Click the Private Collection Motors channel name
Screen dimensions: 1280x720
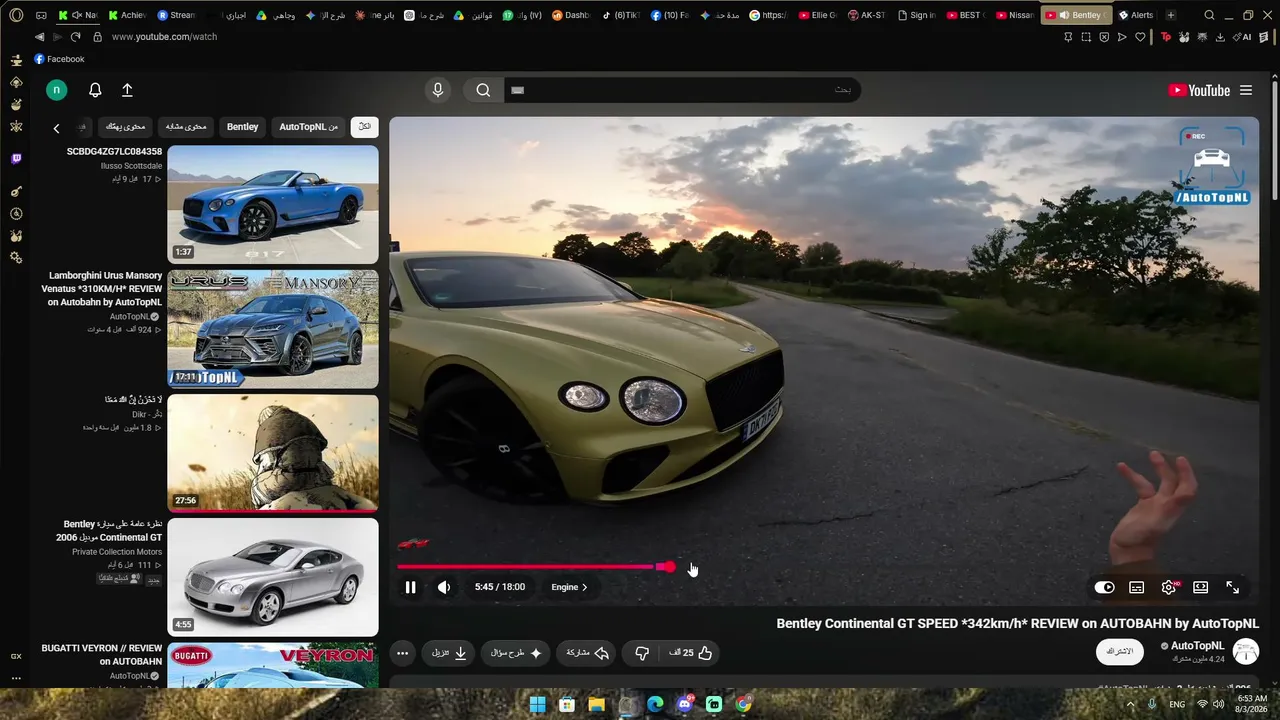117,552
